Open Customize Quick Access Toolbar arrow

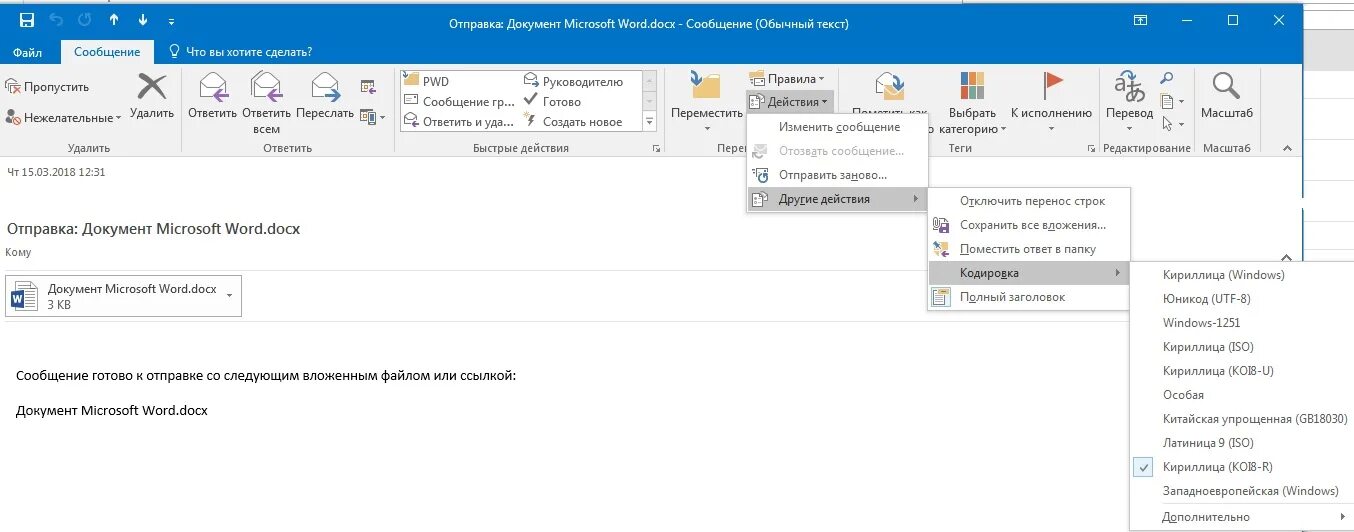click(171, 21)
